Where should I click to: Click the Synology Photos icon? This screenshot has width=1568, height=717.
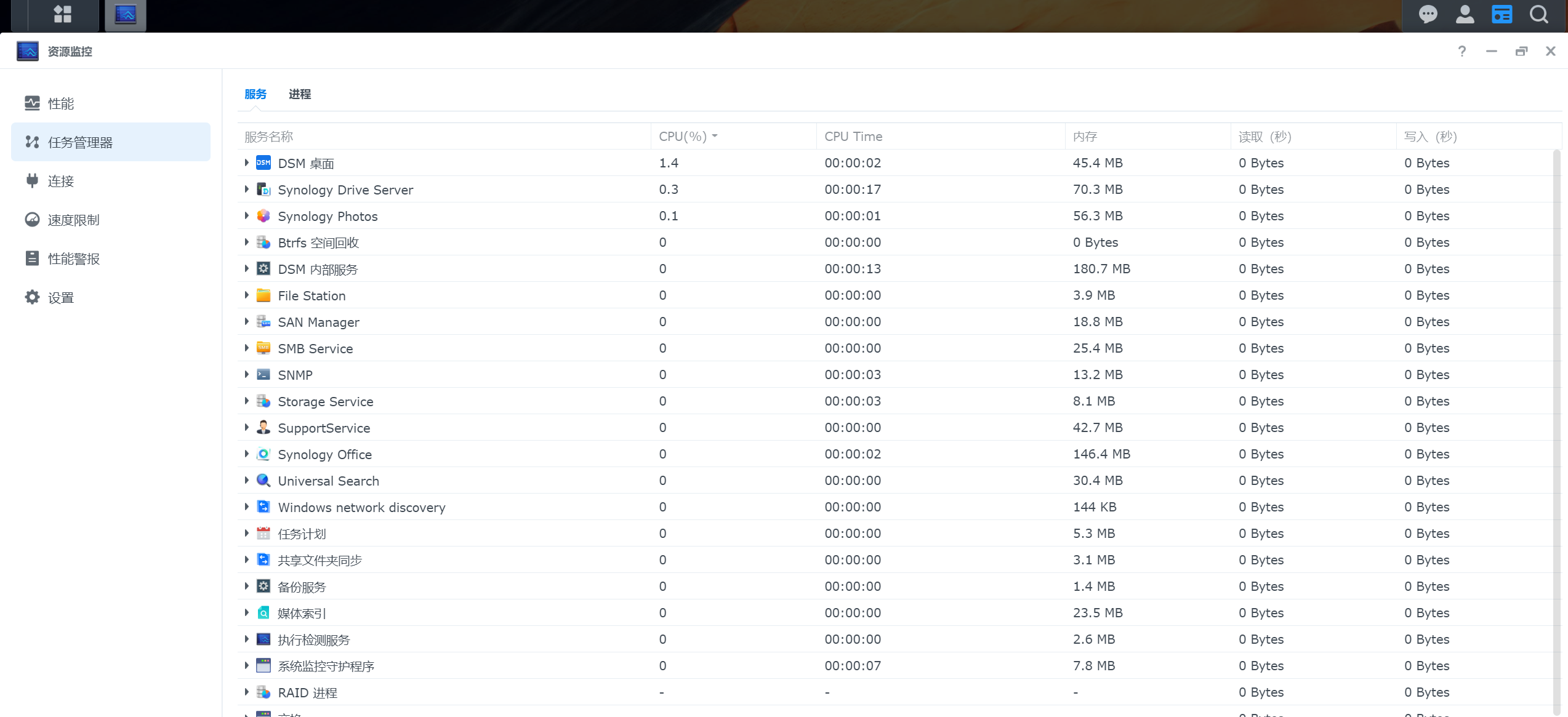pos(263,215)
